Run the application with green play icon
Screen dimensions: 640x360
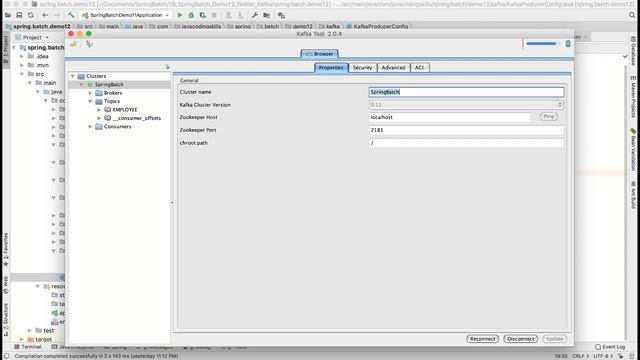pos(180,15)
